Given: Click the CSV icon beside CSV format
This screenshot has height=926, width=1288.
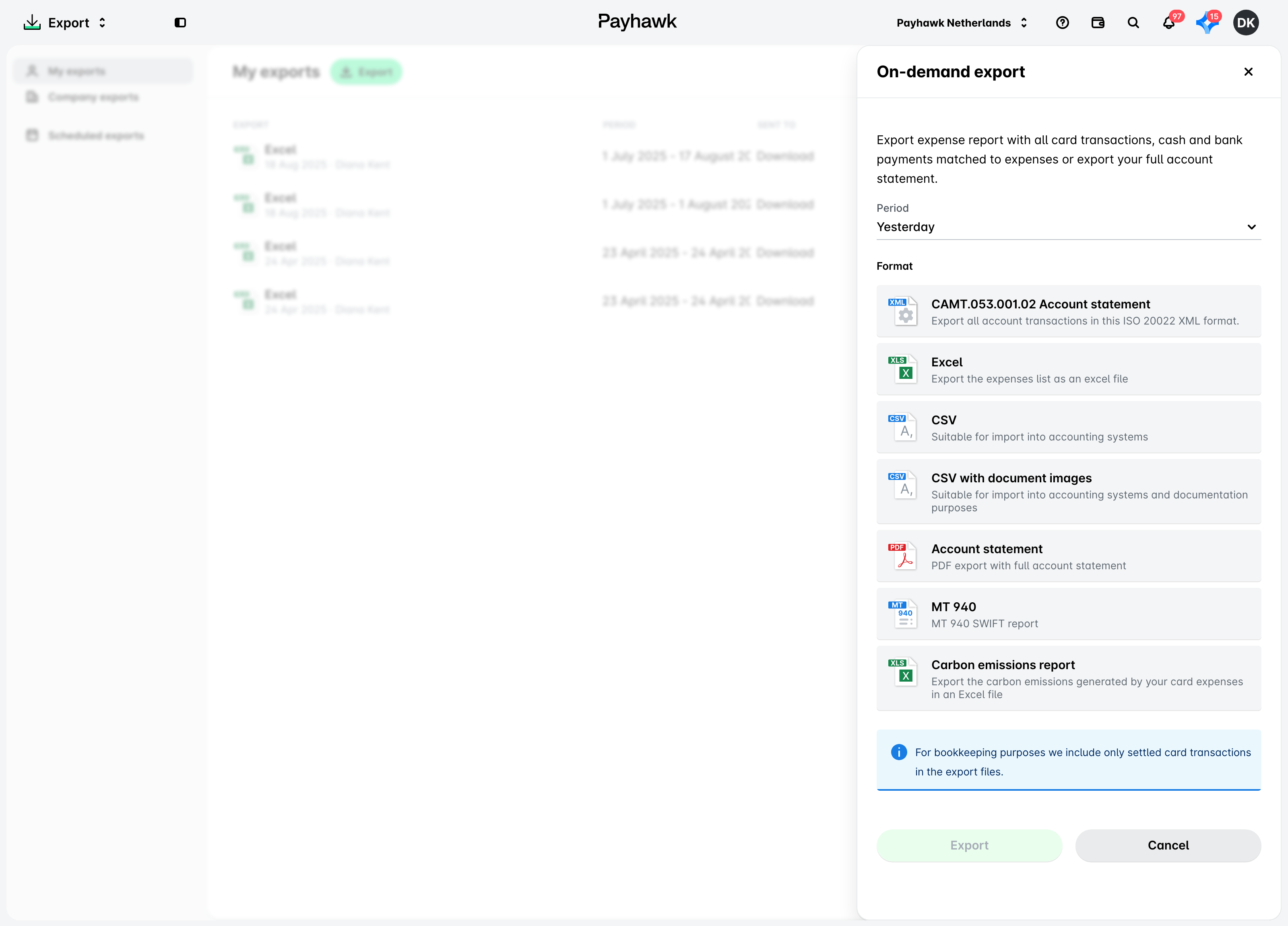Looking at the screenshot, I should tap(903, 427).
